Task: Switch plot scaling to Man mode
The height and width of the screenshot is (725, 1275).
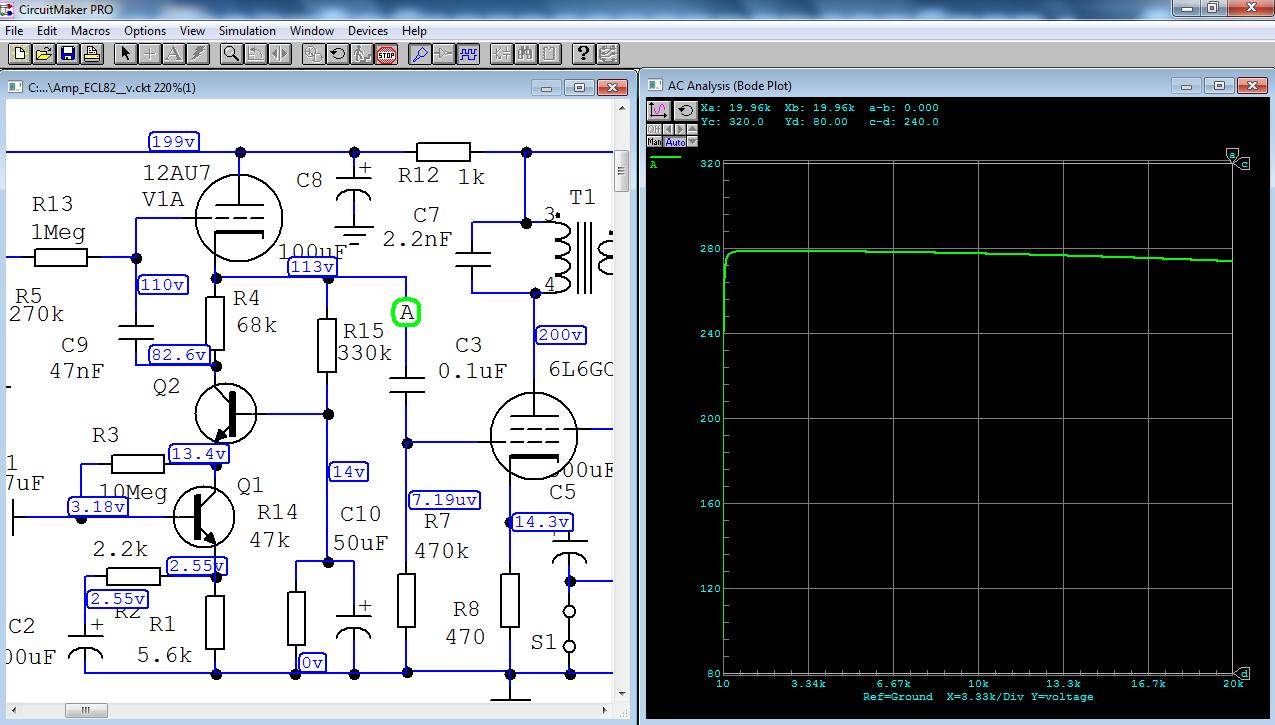Action: (654, 142)
